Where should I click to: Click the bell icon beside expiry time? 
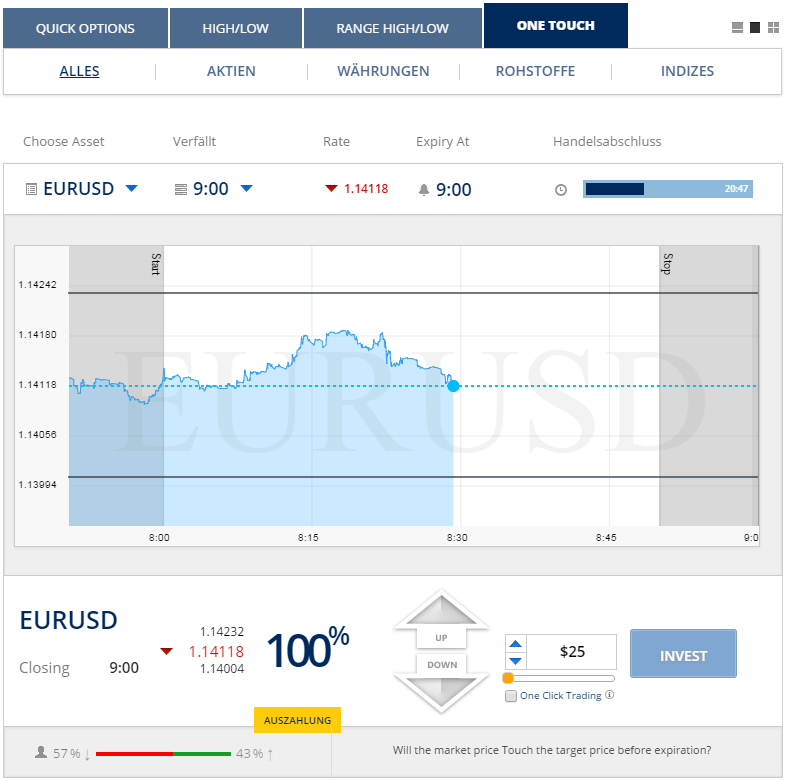423,190
